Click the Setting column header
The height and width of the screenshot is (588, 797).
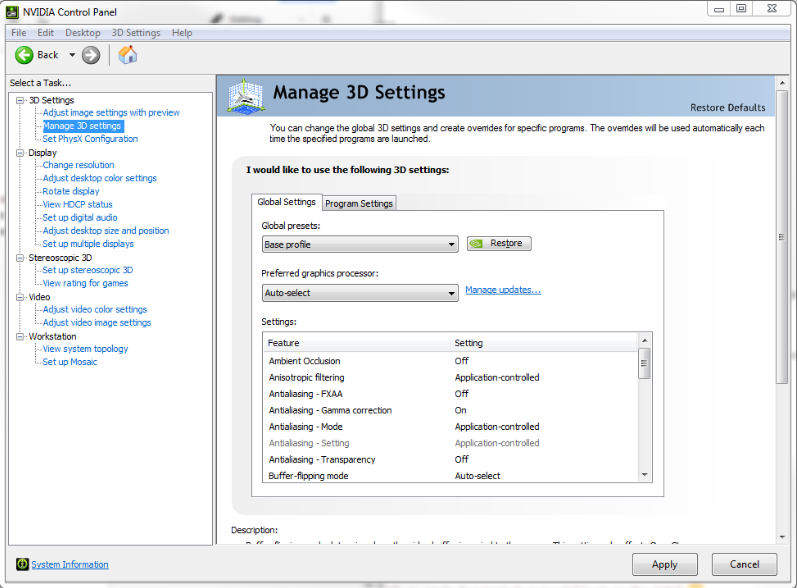(544, 343)
